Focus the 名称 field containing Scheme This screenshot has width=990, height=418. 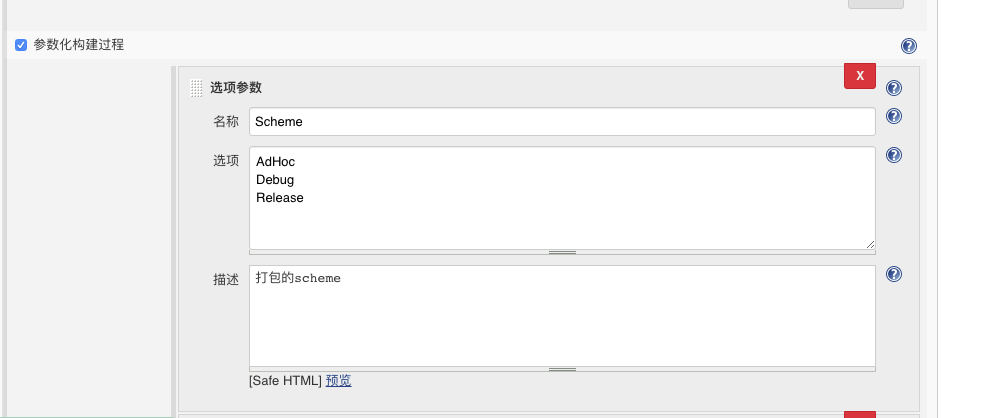click(562, 121)
